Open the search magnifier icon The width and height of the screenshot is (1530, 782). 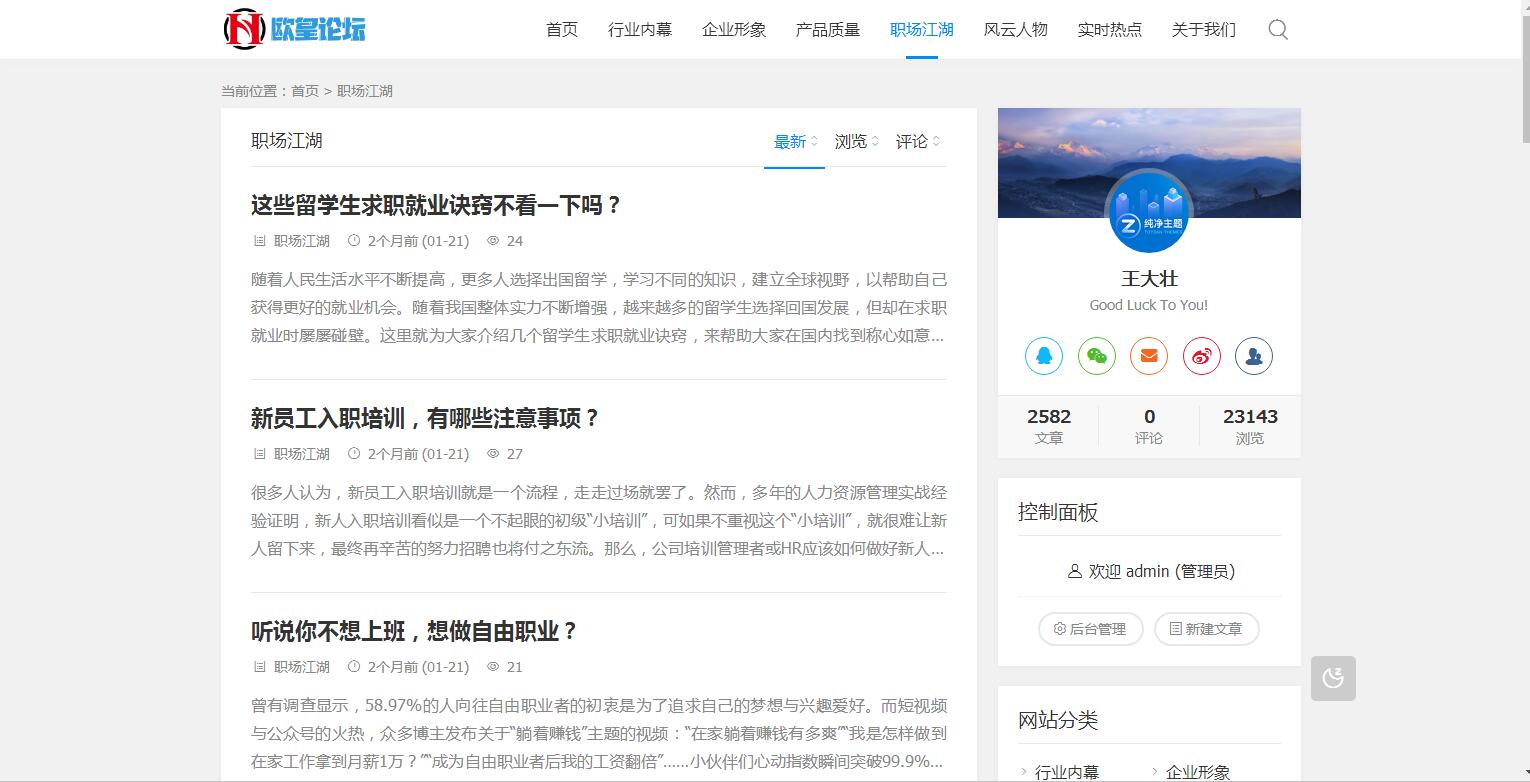coord(1278,29)
